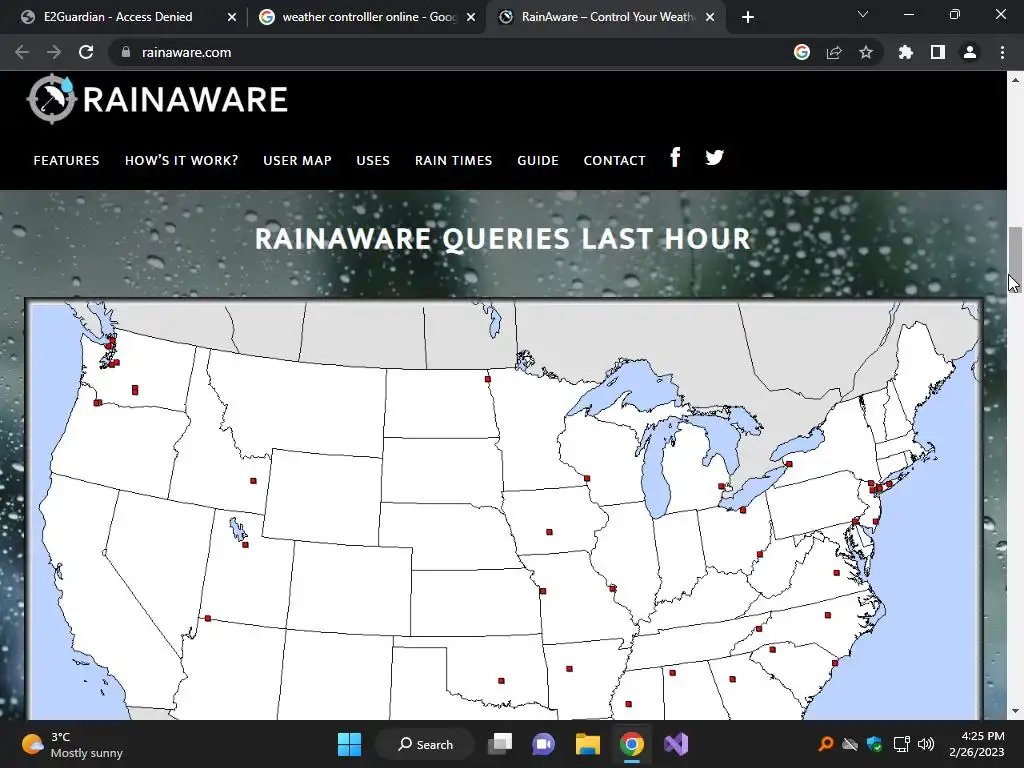Reload the page
Screen dimensions: 1024x768
86,52
